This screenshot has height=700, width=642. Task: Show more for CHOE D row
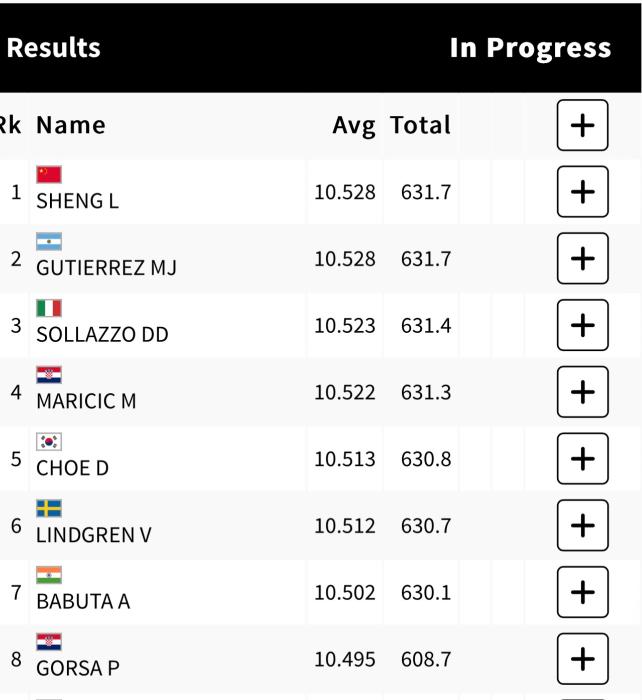tap(582, 459)
